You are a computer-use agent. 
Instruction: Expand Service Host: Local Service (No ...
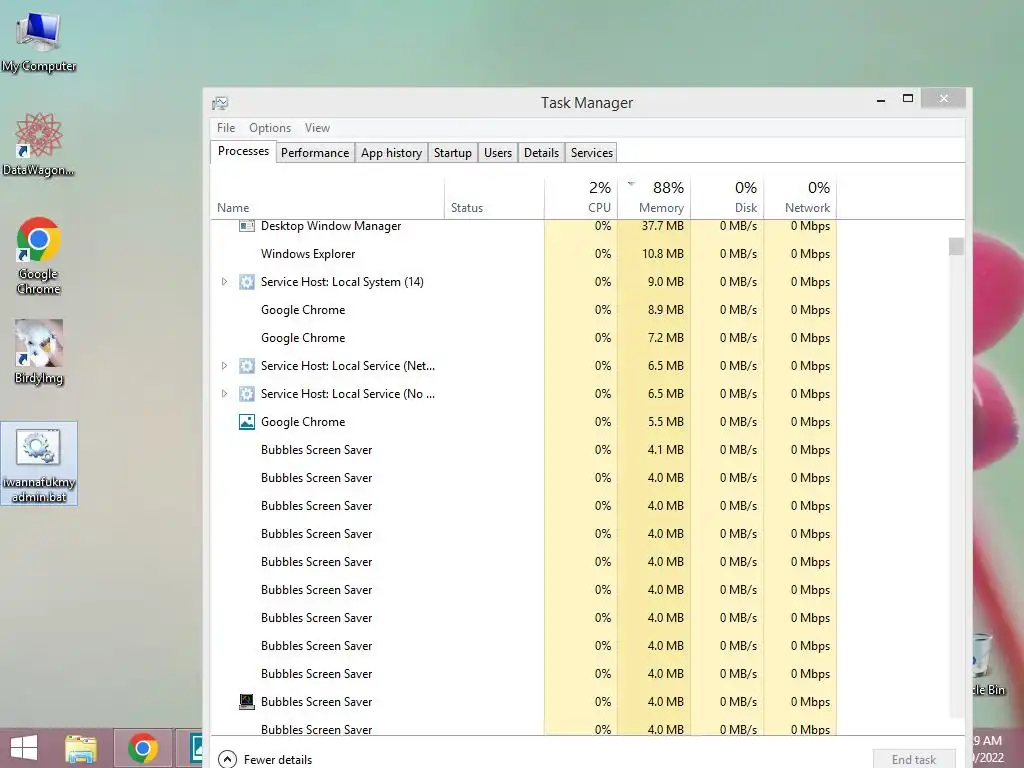point(224,394)
